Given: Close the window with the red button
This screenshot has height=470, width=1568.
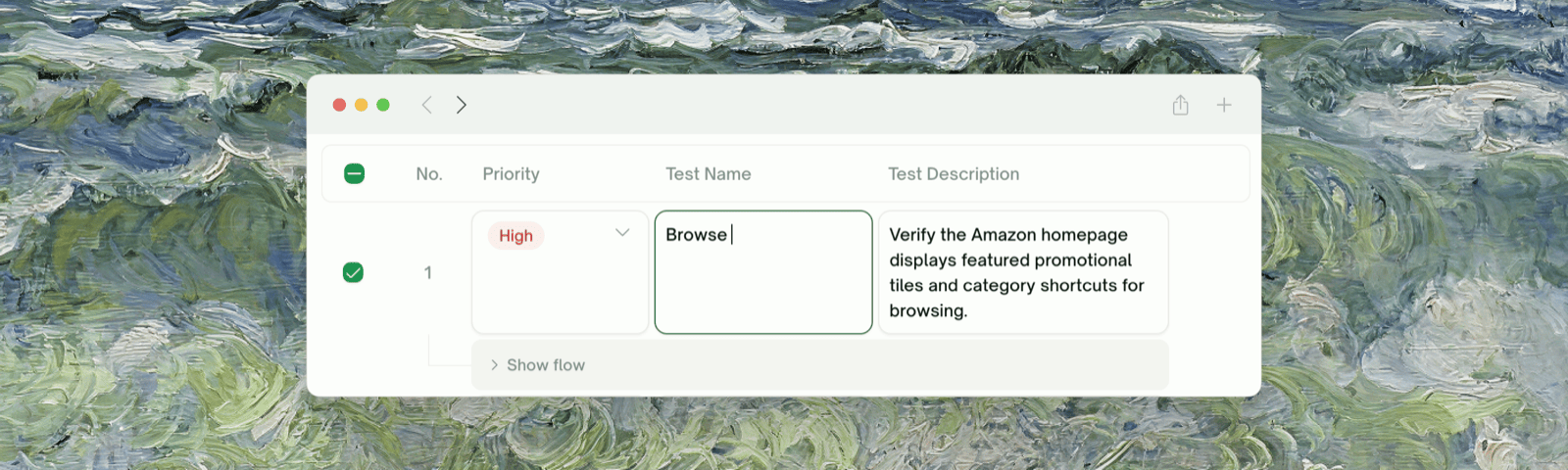Looking at the screenshot, I should tap(339, 105).
